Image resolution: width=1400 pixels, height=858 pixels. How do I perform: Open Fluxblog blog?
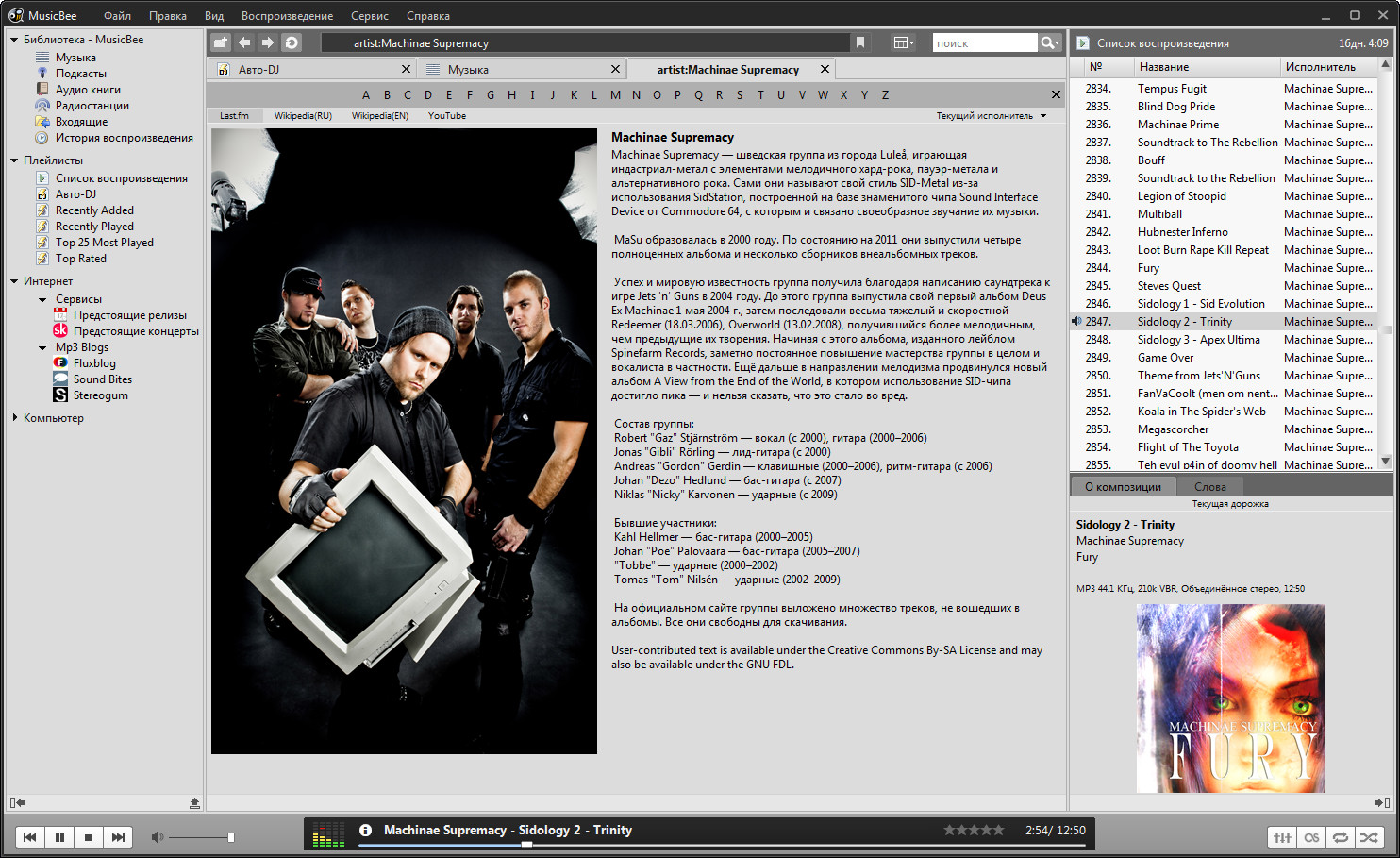[94, 363]
